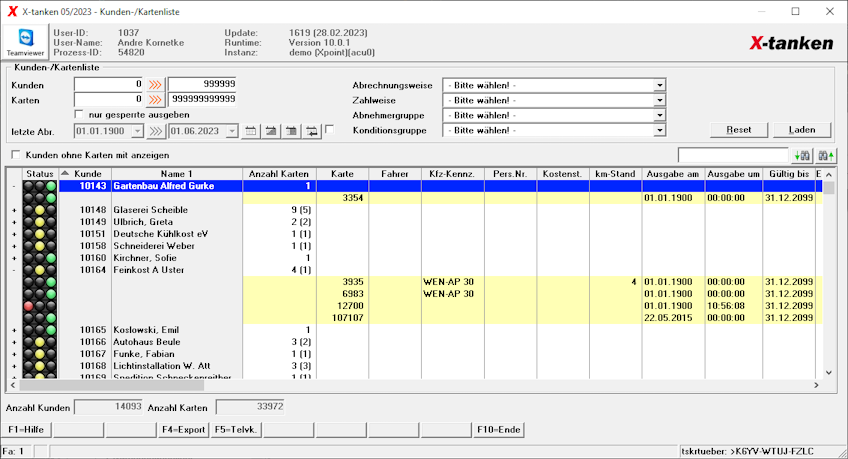Click the red X app icon in title bar
Viewport: 848px width, 459px height.
(x=12, y=11)
